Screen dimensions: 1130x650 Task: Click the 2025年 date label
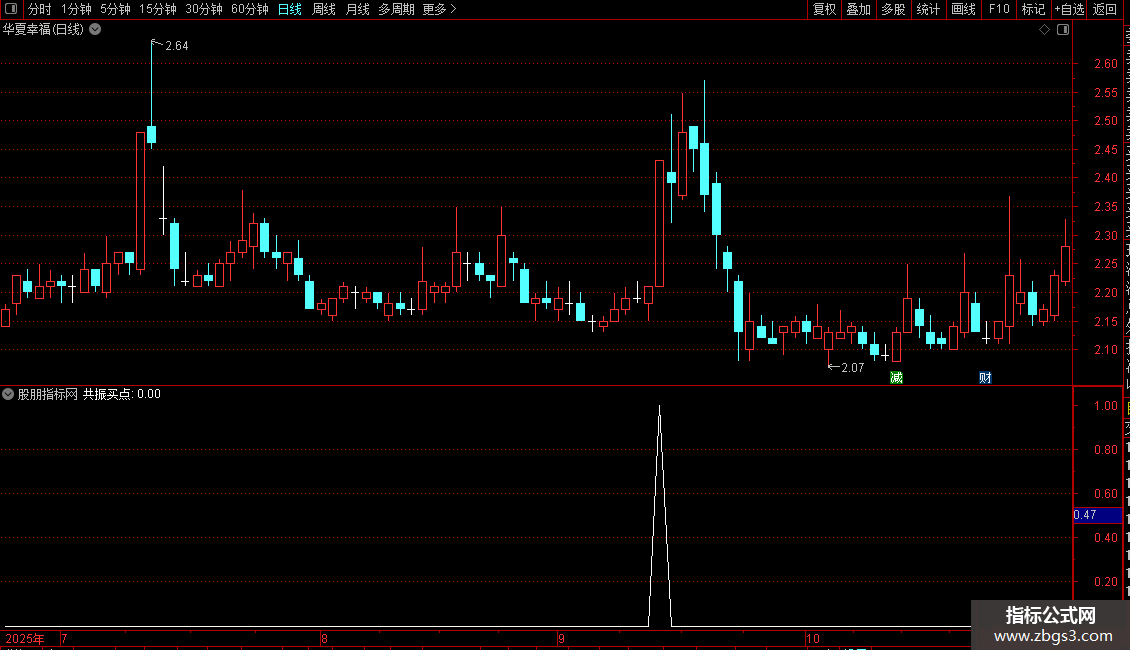(25, 638)
